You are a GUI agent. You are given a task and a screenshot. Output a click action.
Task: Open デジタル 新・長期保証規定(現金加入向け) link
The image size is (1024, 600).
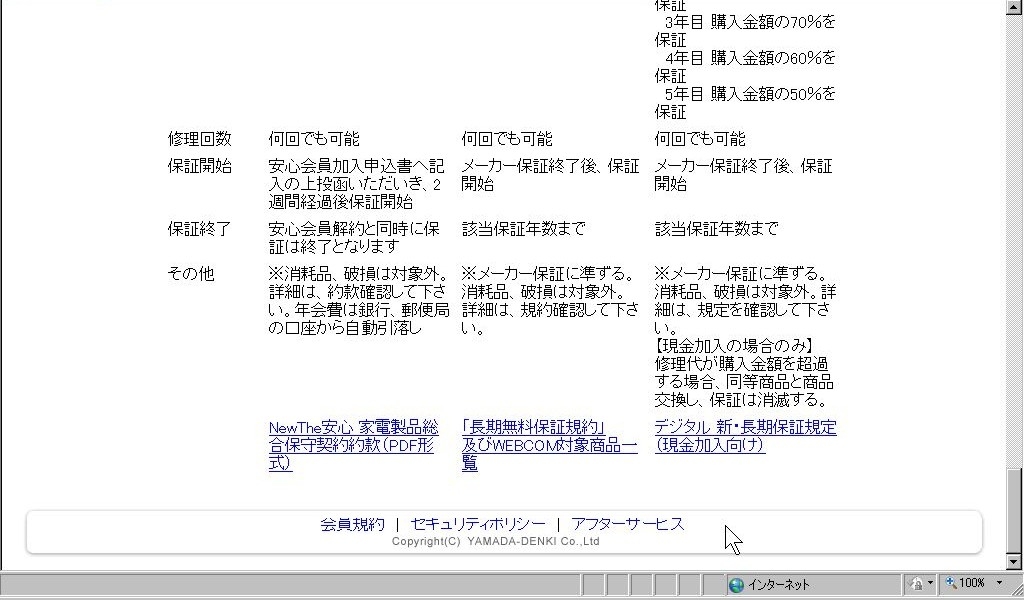745,436
